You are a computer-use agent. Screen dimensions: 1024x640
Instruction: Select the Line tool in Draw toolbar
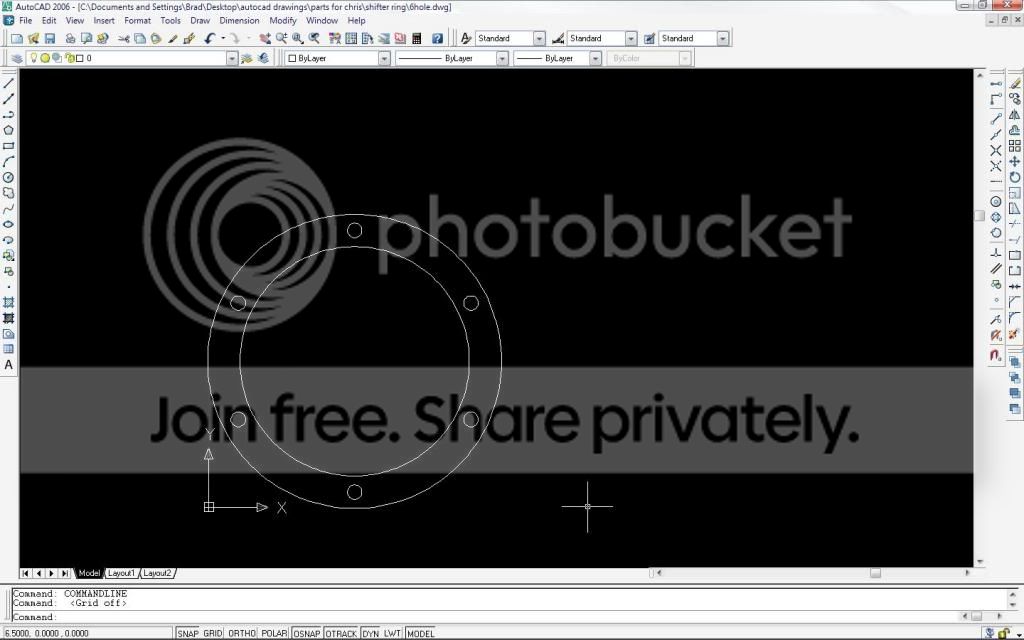coord(8,84)
